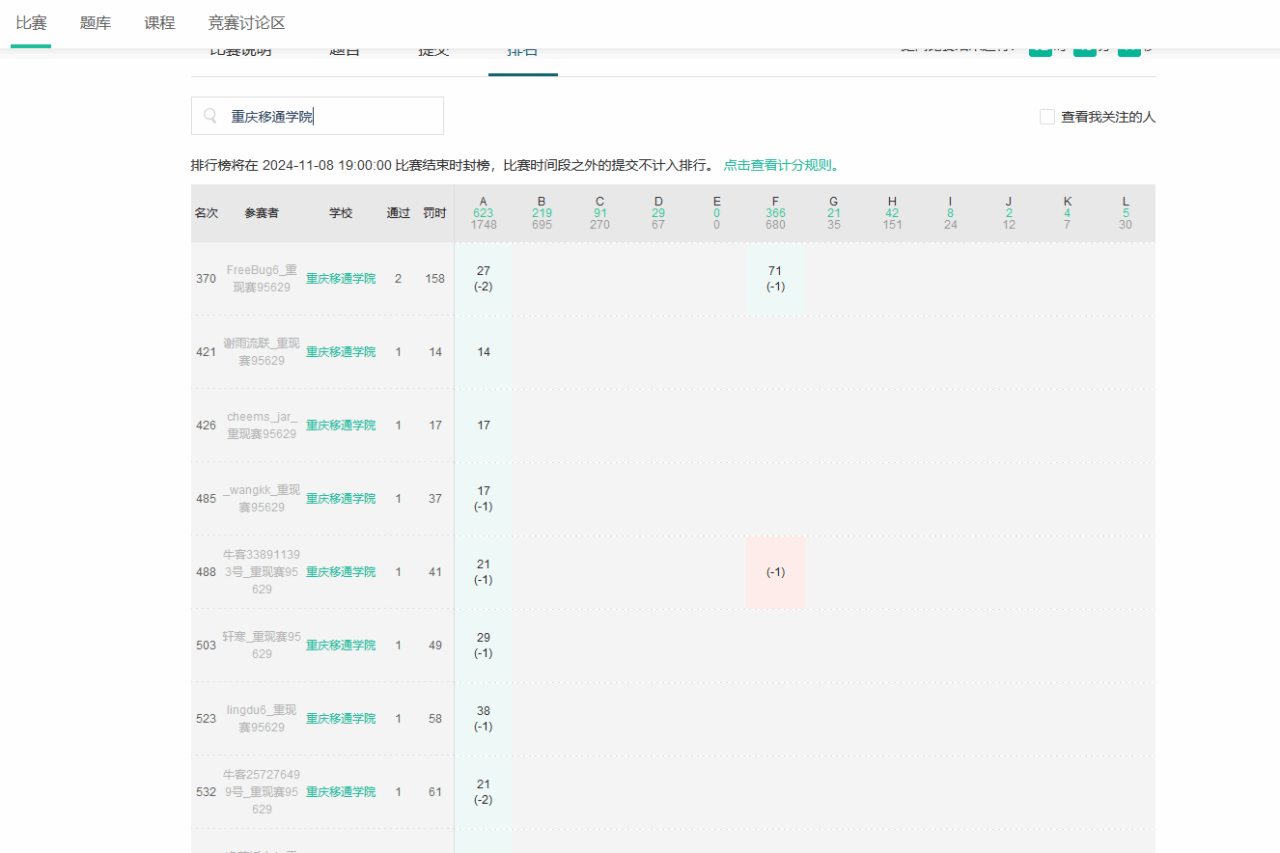
Task: Click the red failed F cell
Action: coord(775,572)
